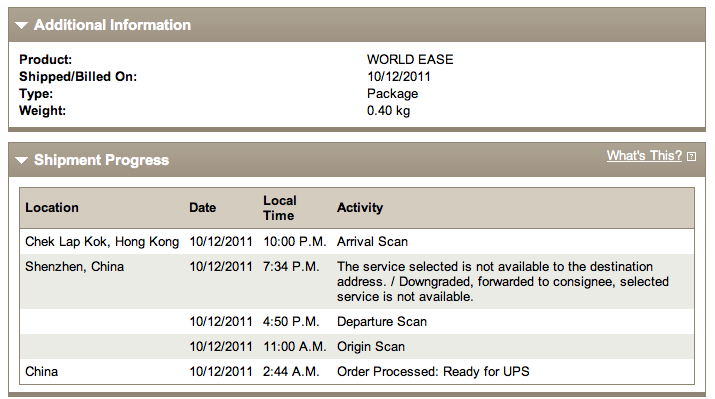The width and height of the screenshot is (715, 399).
Task: Select the Location column header
Action: coord(52,207)
